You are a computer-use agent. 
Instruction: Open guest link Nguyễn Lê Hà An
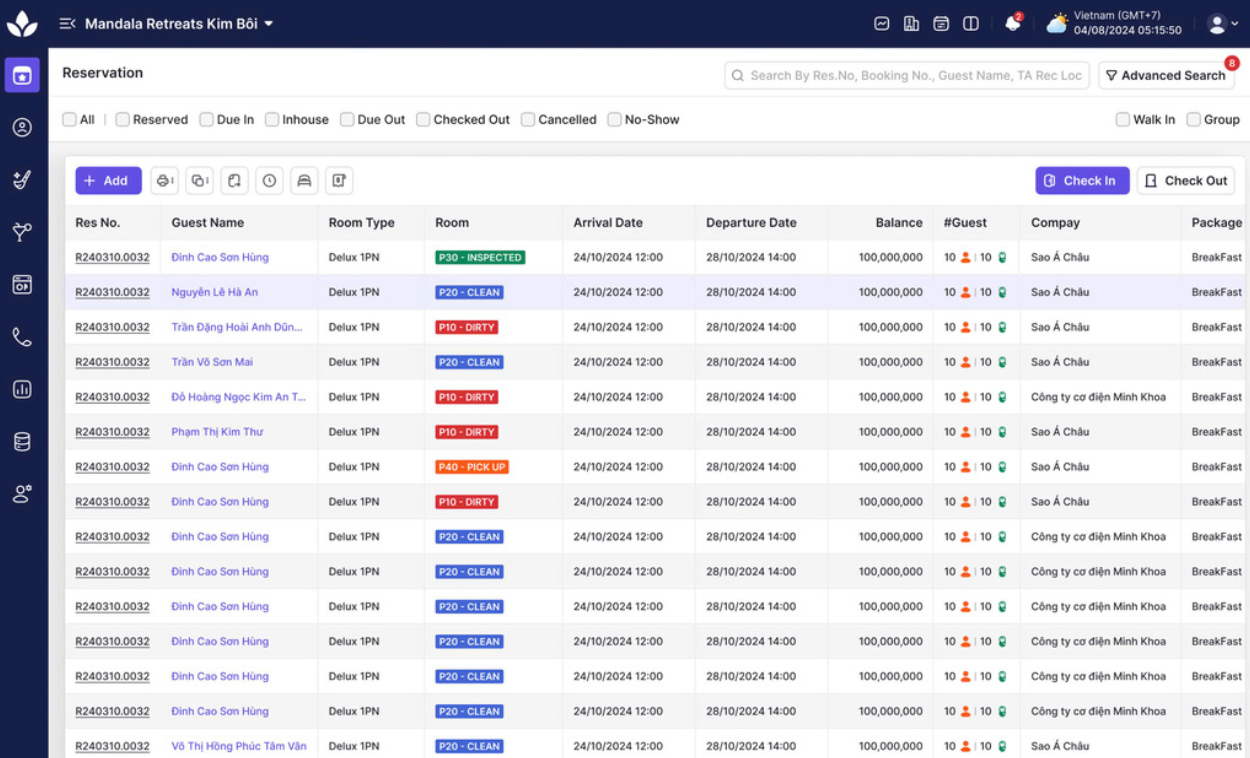tap(214, 292)
